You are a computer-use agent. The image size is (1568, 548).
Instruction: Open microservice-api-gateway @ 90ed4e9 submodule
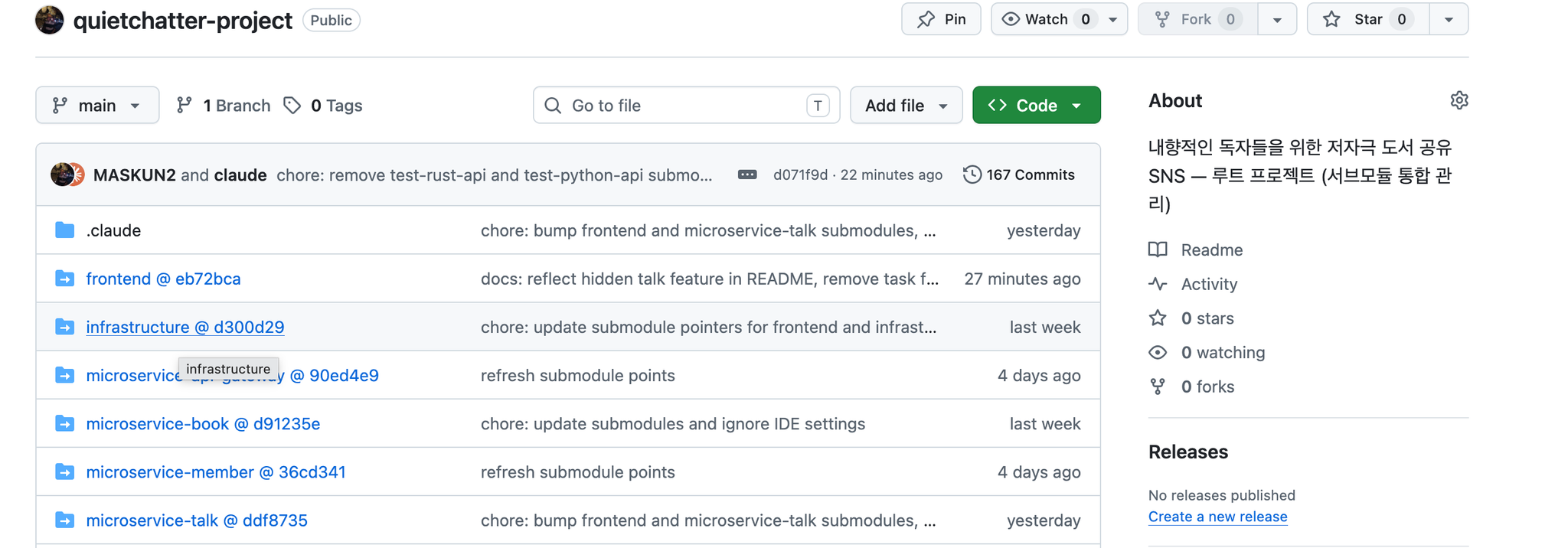[x=232, y=375]
